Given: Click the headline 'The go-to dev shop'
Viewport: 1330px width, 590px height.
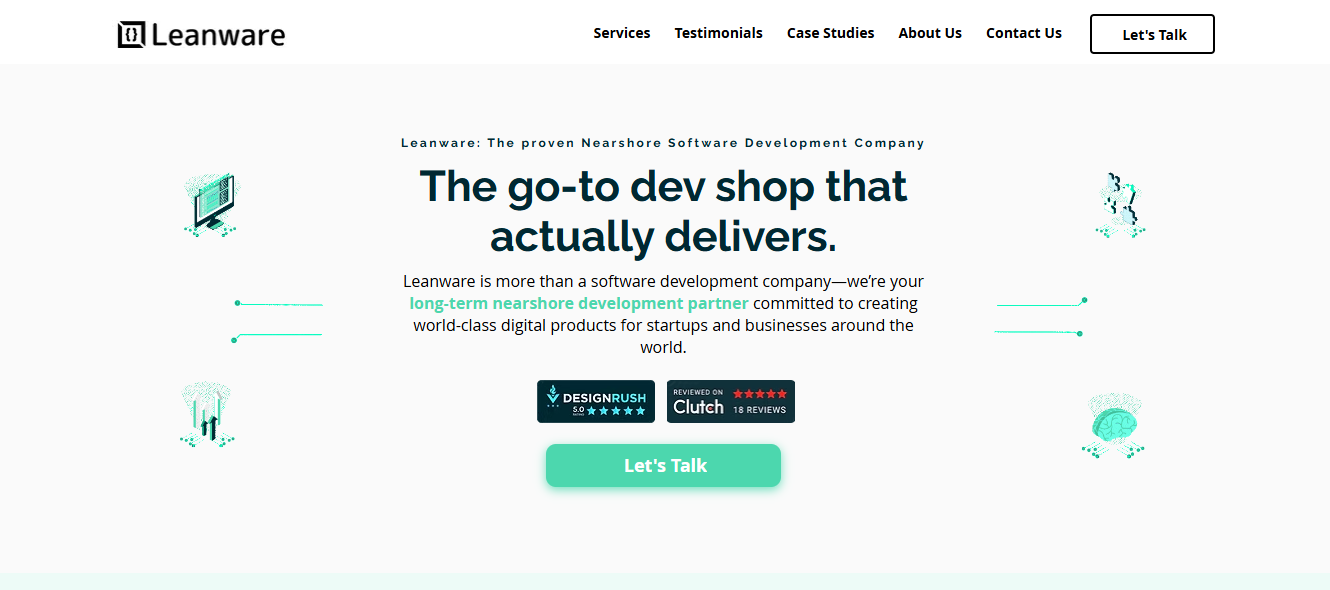Looking at the screenshot, I should 663,187.
